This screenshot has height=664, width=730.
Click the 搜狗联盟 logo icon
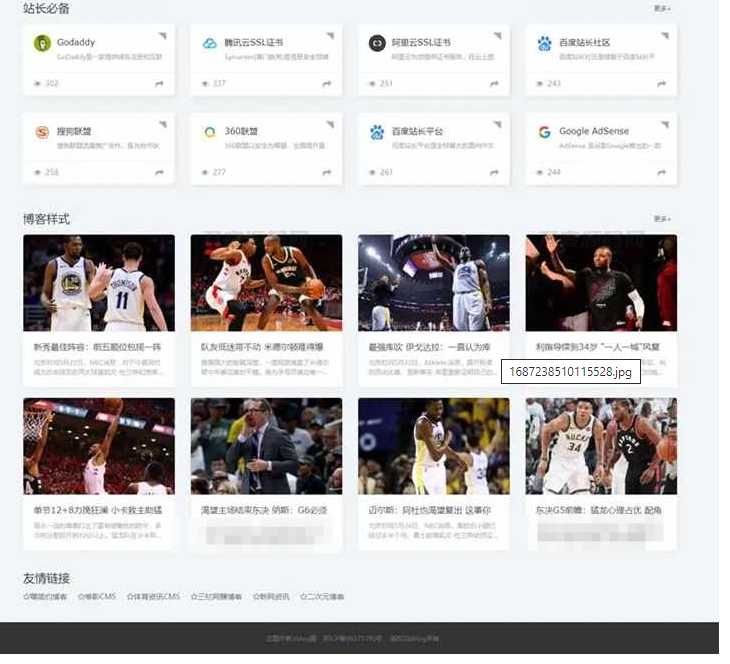point(42,132)
